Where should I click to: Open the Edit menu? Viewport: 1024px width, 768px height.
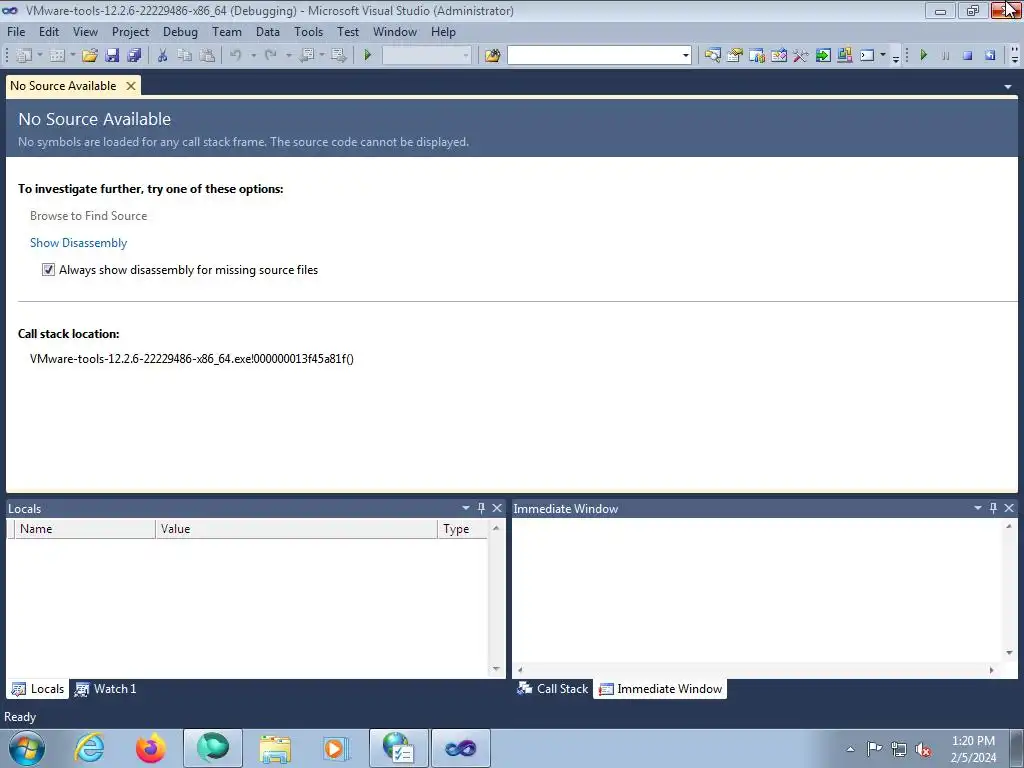point(48,31)
